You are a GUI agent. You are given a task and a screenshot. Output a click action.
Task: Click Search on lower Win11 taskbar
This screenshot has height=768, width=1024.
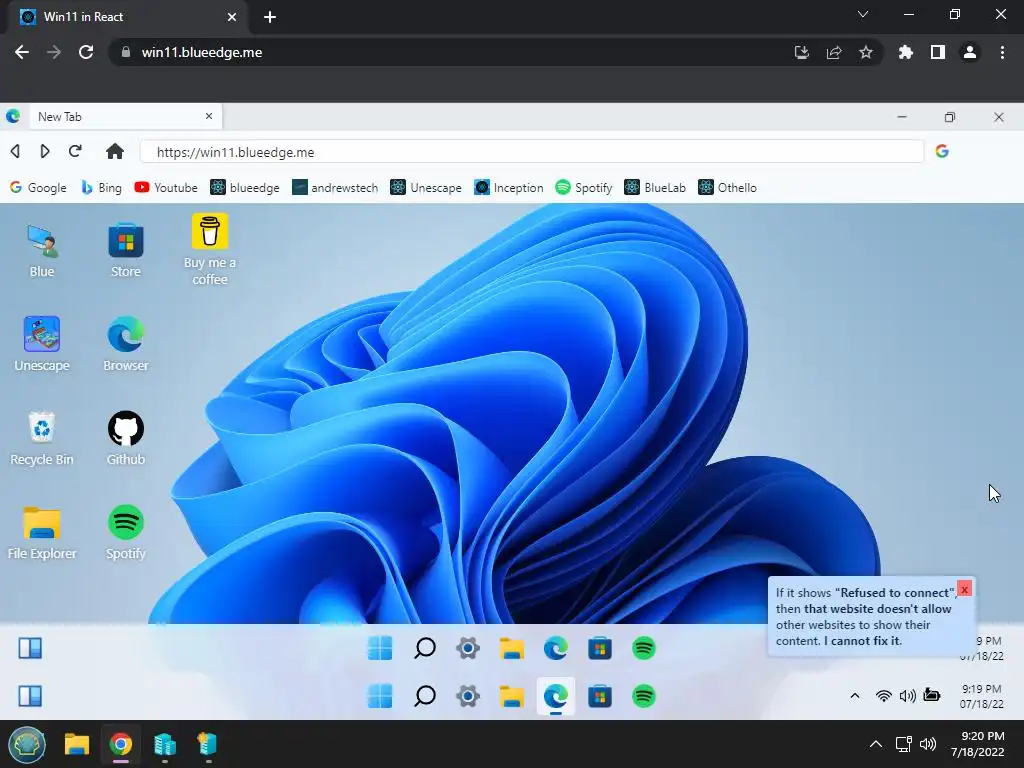point(424,696)
